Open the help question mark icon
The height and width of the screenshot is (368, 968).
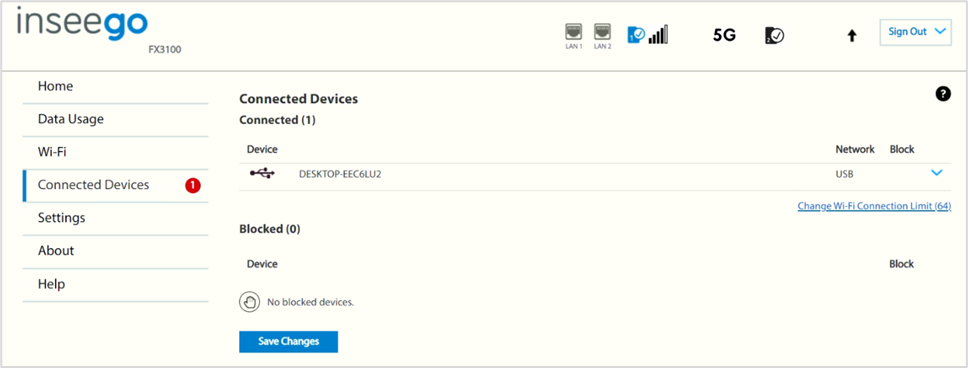pyautogui.click(x=943, y=94)
